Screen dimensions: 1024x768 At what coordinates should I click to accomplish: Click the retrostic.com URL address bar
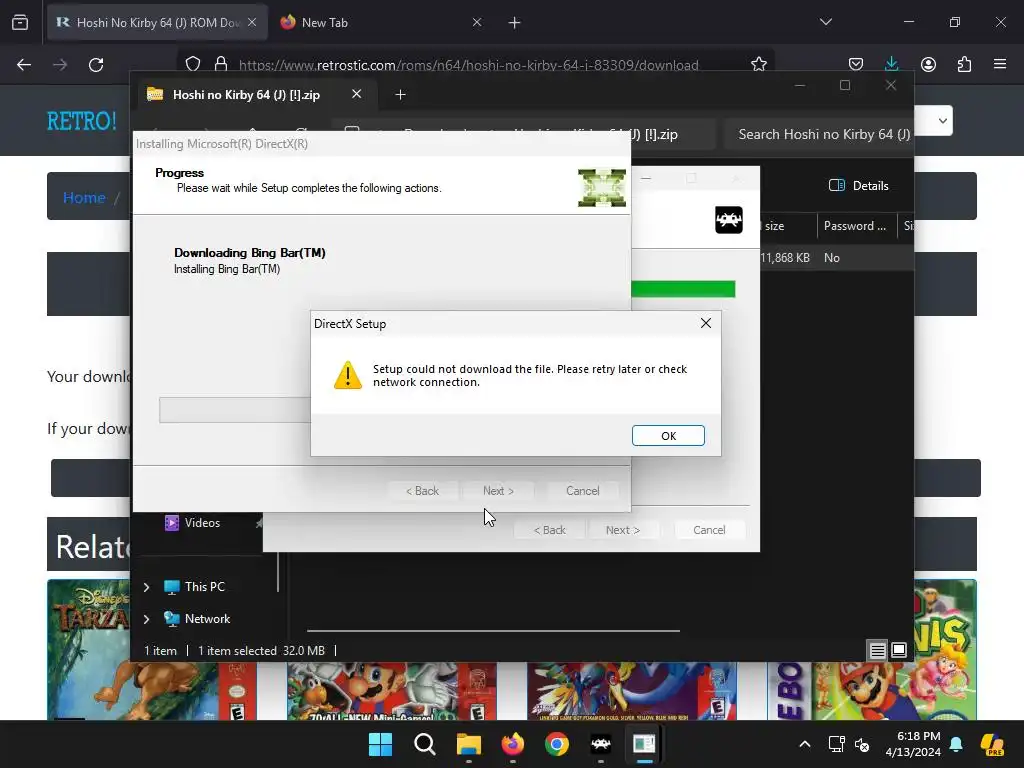pos(468,65)
